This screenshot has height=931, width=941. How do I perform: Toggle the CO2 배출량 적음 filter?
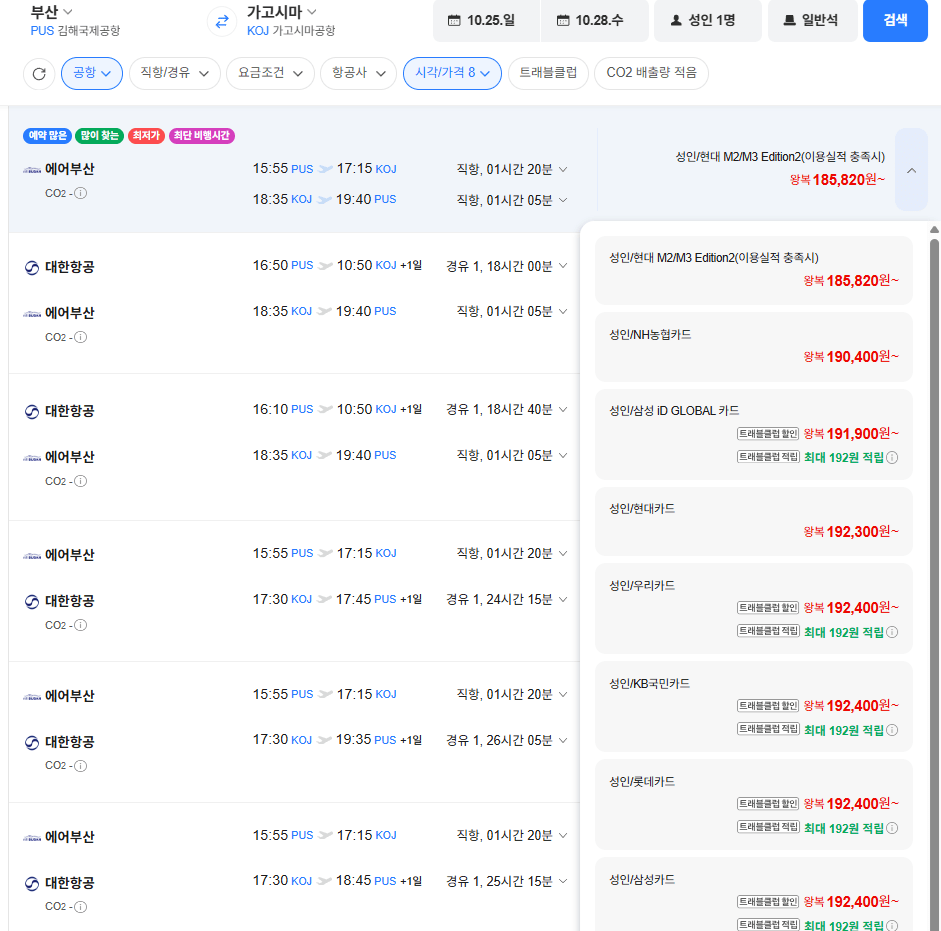coord(651,73)
